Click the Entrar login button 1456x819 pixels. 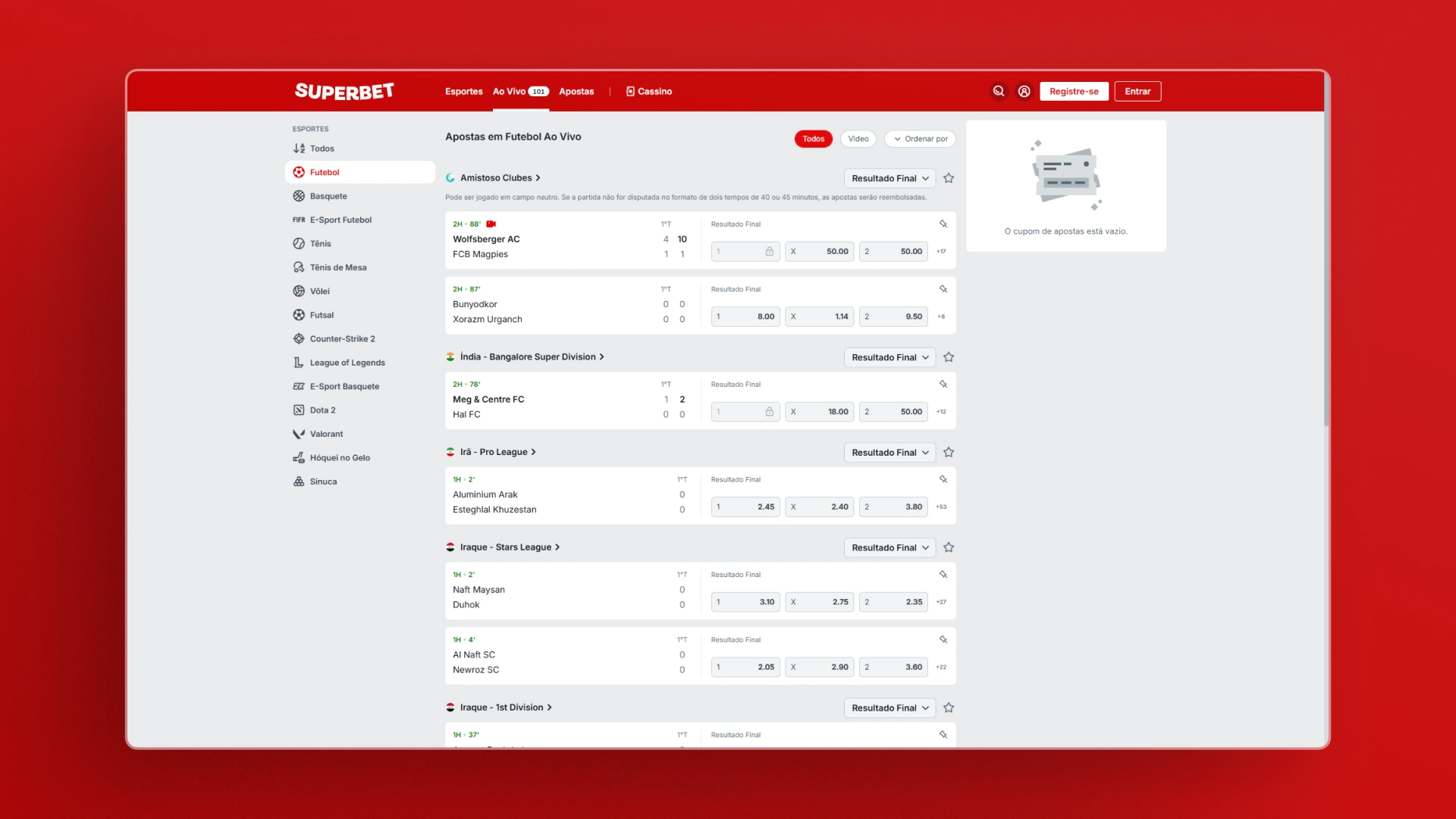pos(1137,91)
